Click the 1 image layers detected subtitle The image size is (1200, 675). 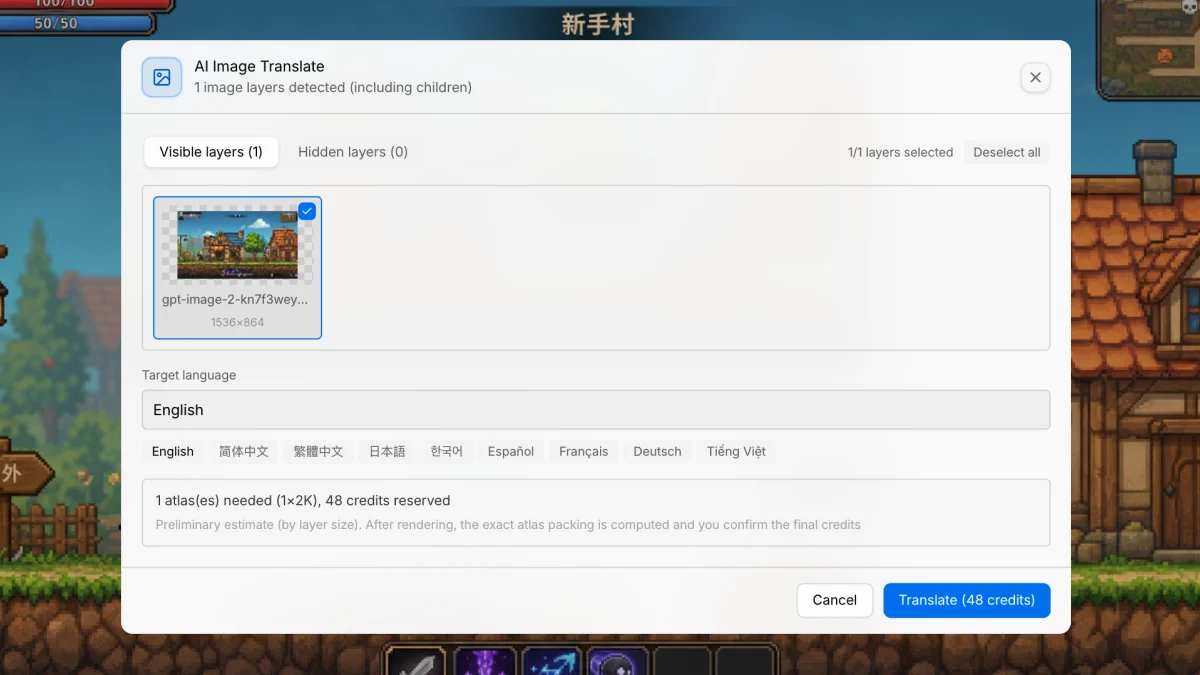point(333,87)
